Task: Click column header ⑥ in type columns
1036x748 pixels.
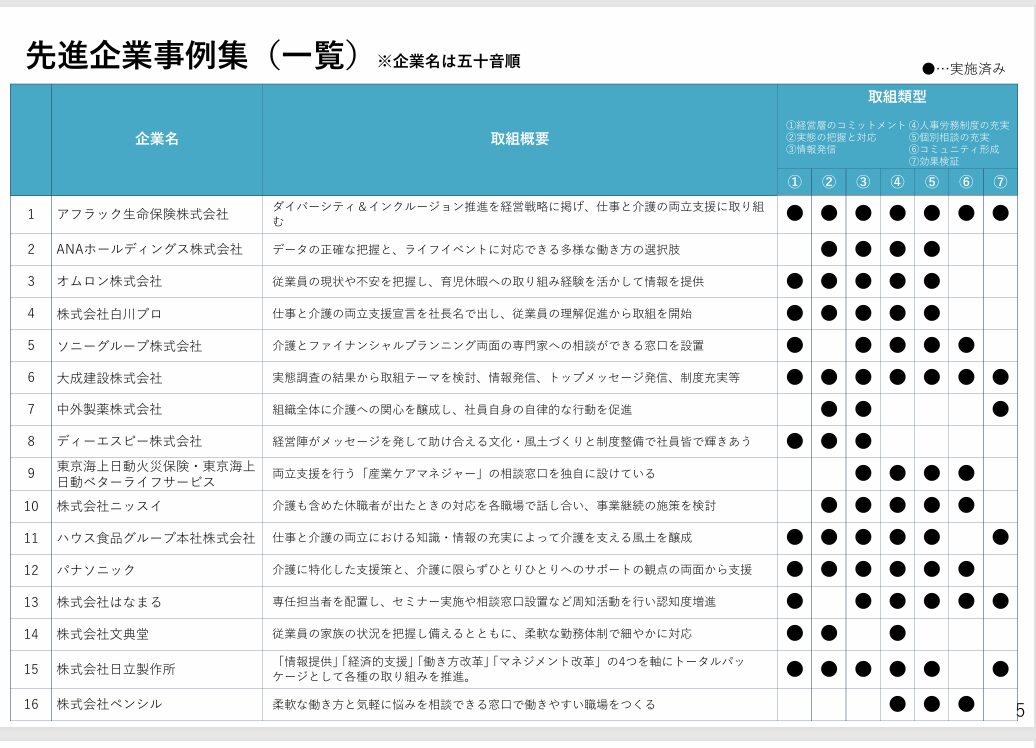Action: coord(966,182)
